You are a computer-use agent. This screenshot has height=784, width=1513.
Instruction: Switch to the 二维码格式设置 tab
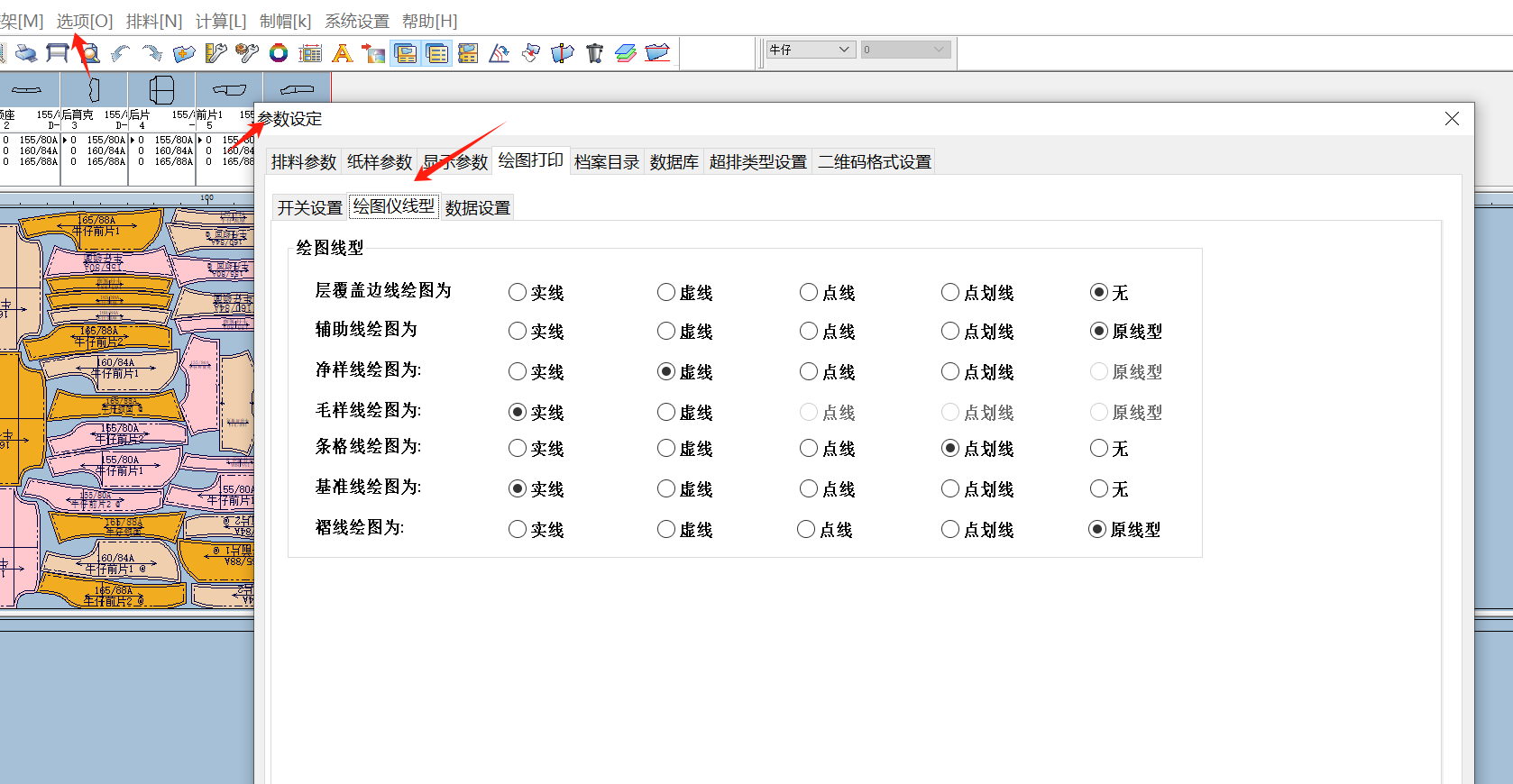click(875, 162)
